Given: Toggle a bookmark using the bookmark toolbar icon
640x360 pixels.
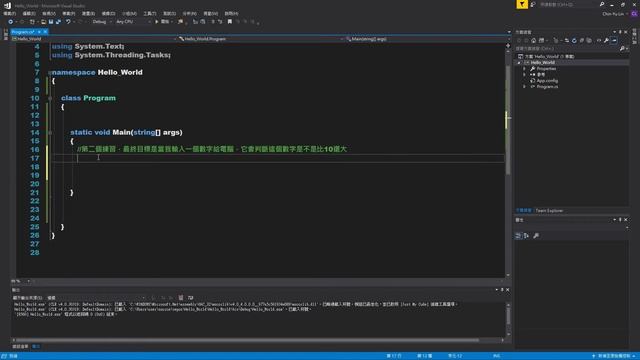Looking at the screenshot, I should coord(230,22).
